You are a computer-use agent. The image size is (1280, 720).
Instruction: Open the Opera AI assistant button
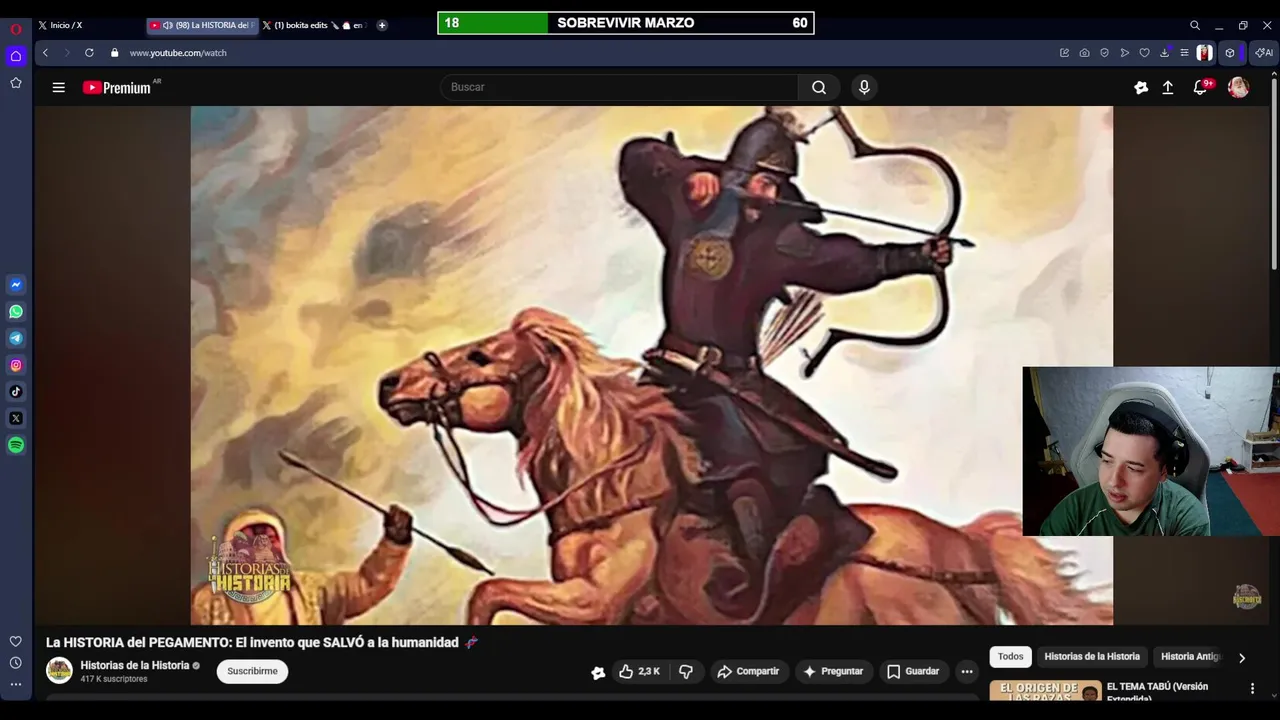click(1264, 53)
